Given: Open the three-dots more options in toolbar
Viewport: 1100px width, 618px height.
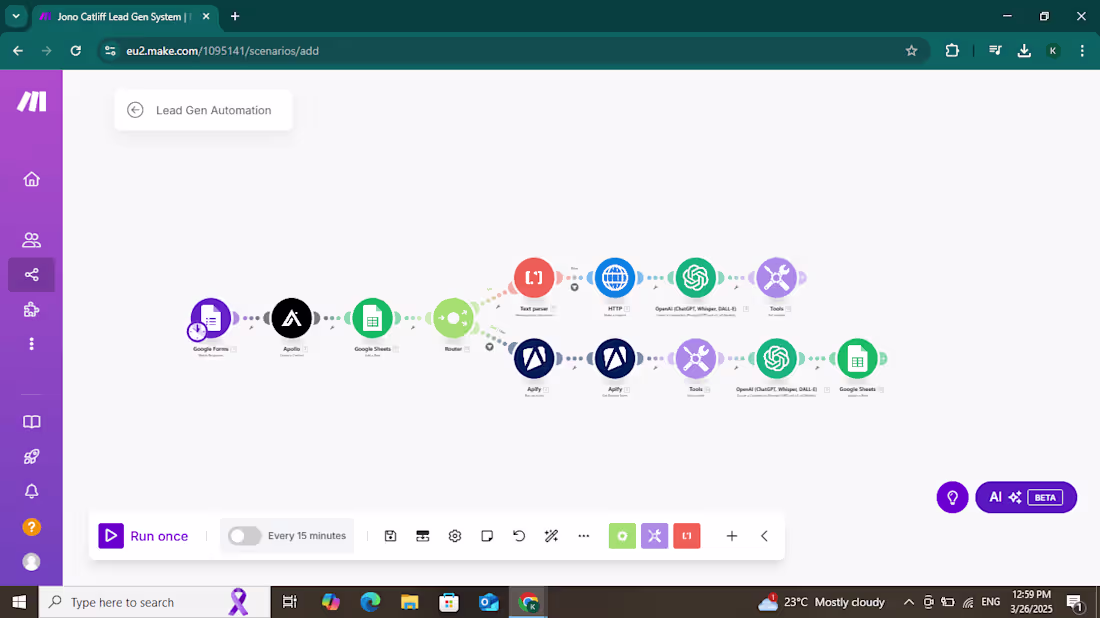Looking at the screenshot, I should point(584,536).
